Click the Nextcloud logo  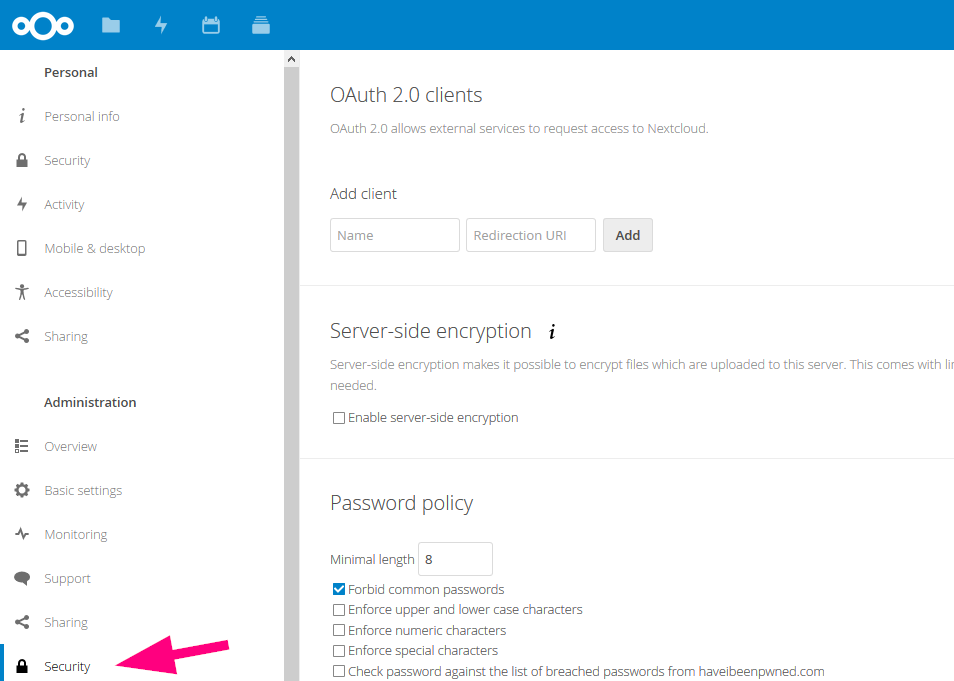[x=42, y=25]
